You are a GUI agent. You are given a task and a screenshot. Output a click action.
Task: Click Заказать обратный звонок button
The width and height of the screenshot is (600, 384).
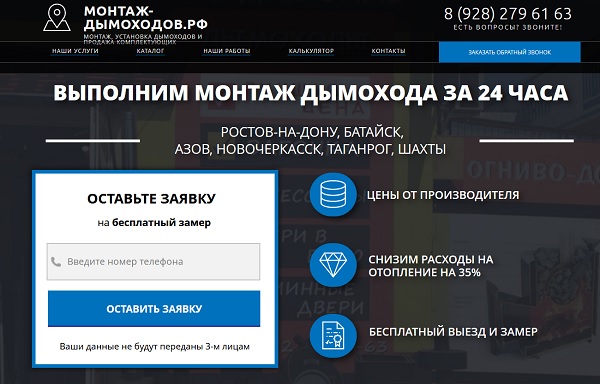(x=510, y=52)
